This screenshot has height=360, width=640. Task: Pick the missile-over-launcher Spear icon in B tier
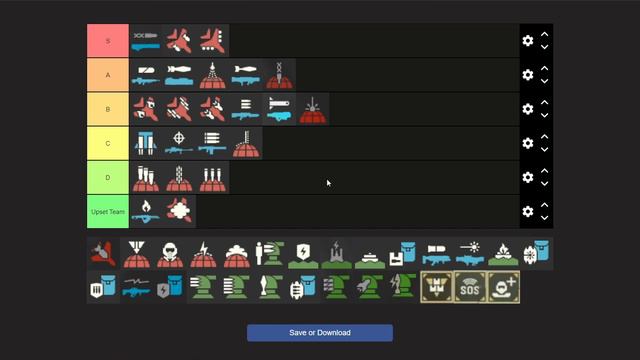point(280,109)
